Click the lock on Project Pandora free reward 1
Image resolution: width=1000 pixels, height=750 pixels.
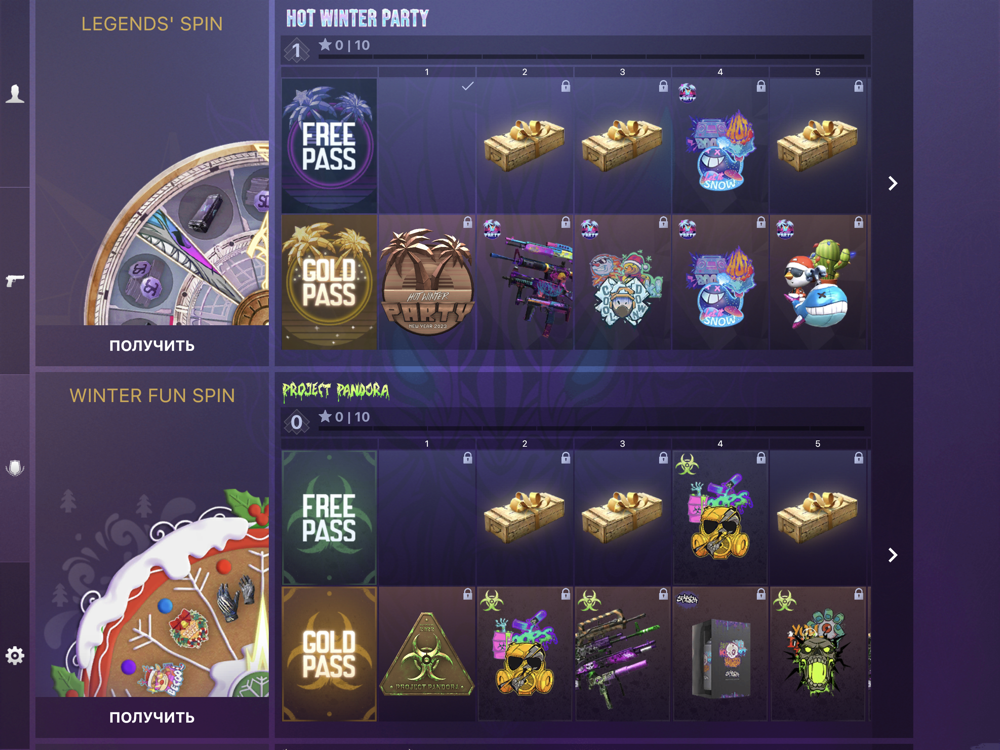pos(467,458)
